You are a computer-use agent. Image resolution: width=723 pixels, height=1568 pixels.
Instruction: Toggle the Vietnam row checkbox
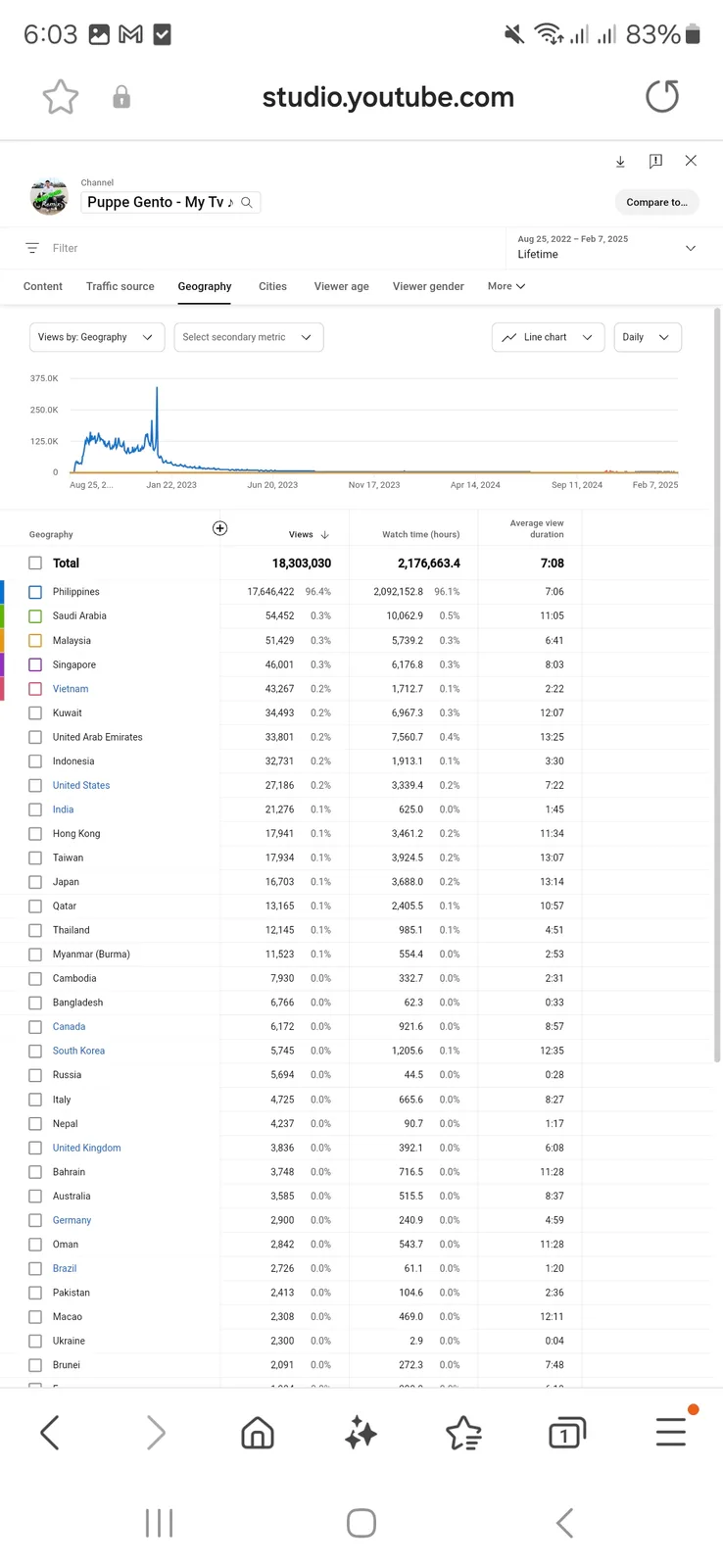coord(35,689)
